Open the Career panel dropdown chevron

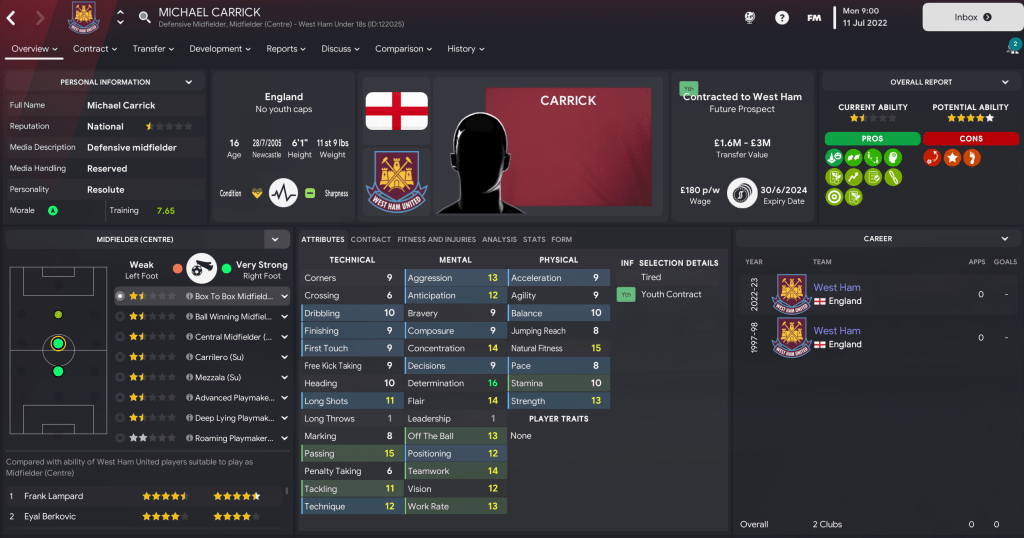[1004, 239]
